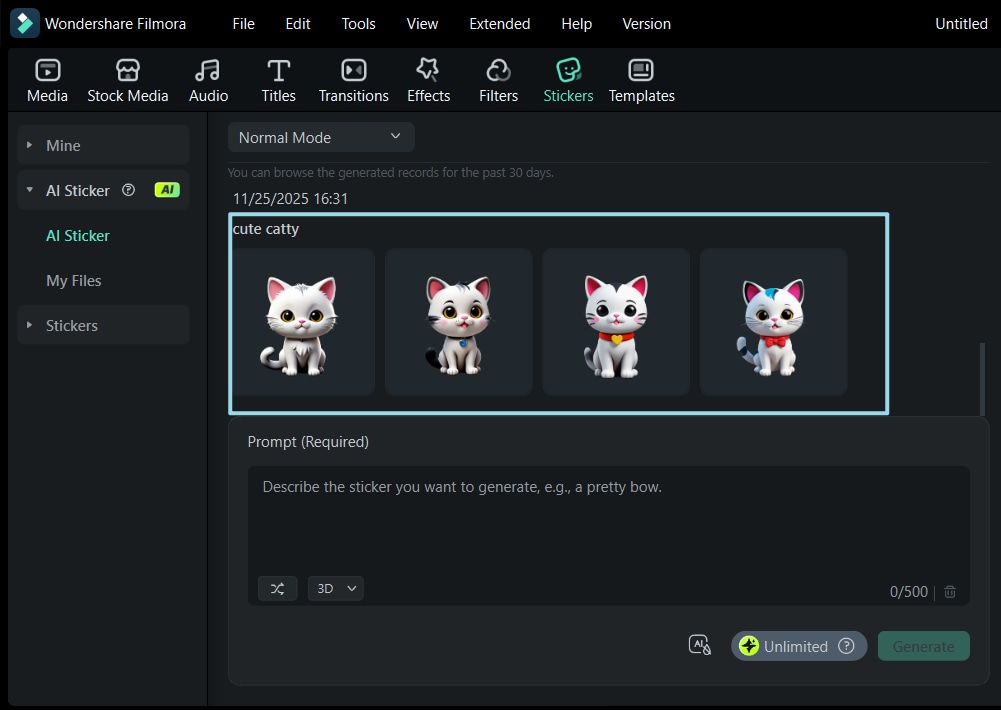Open the 3D style dropdown

click(x=335, y=588)
